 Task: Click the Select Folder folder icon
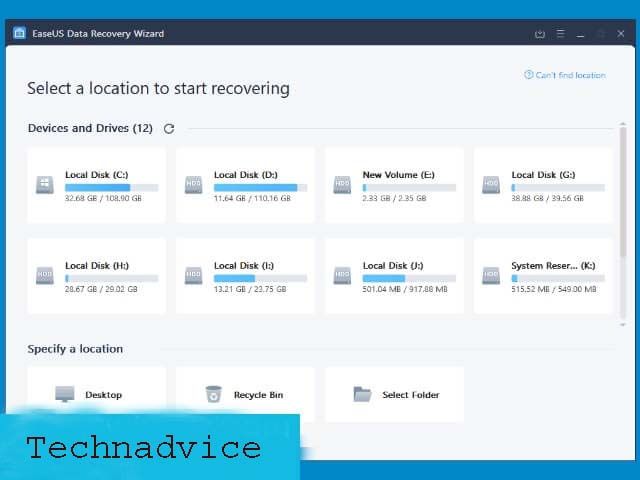362,394
